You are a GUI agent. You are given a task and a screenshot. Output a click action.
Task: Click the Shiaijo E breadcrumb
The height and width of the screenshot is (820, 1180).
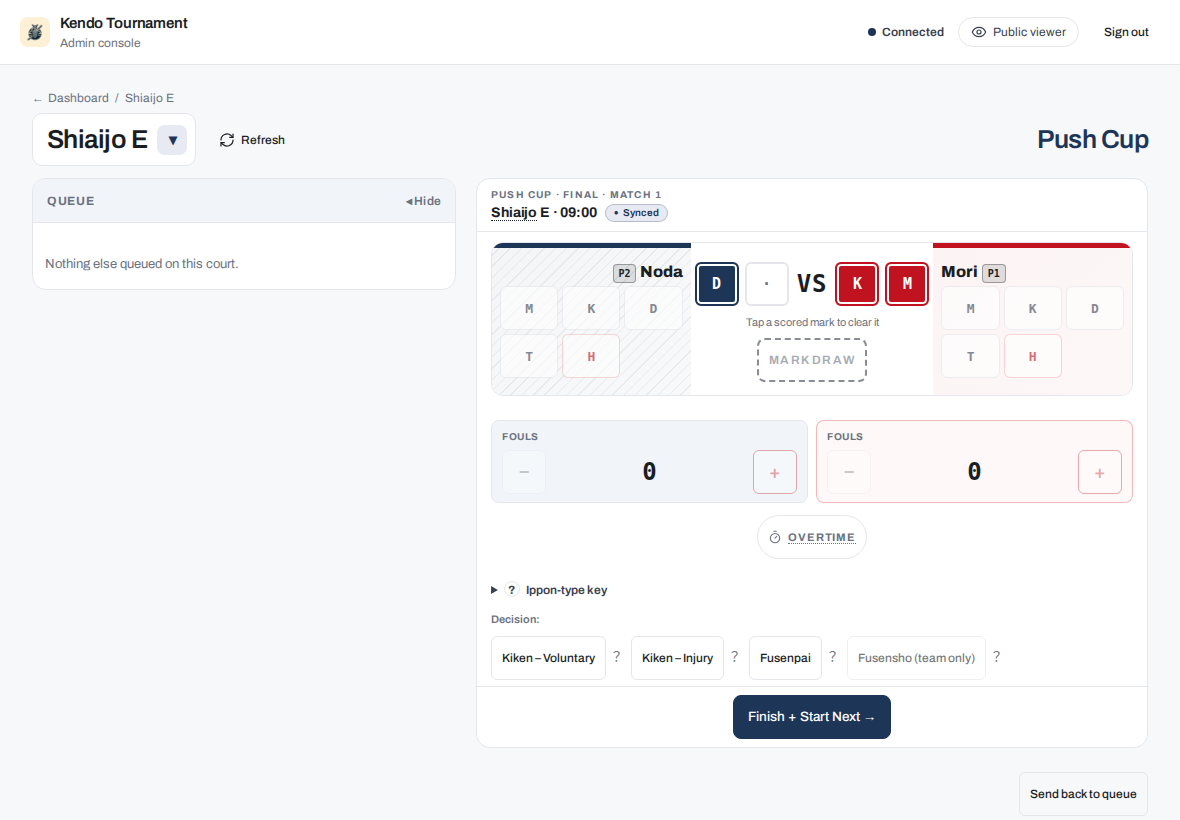149,98
